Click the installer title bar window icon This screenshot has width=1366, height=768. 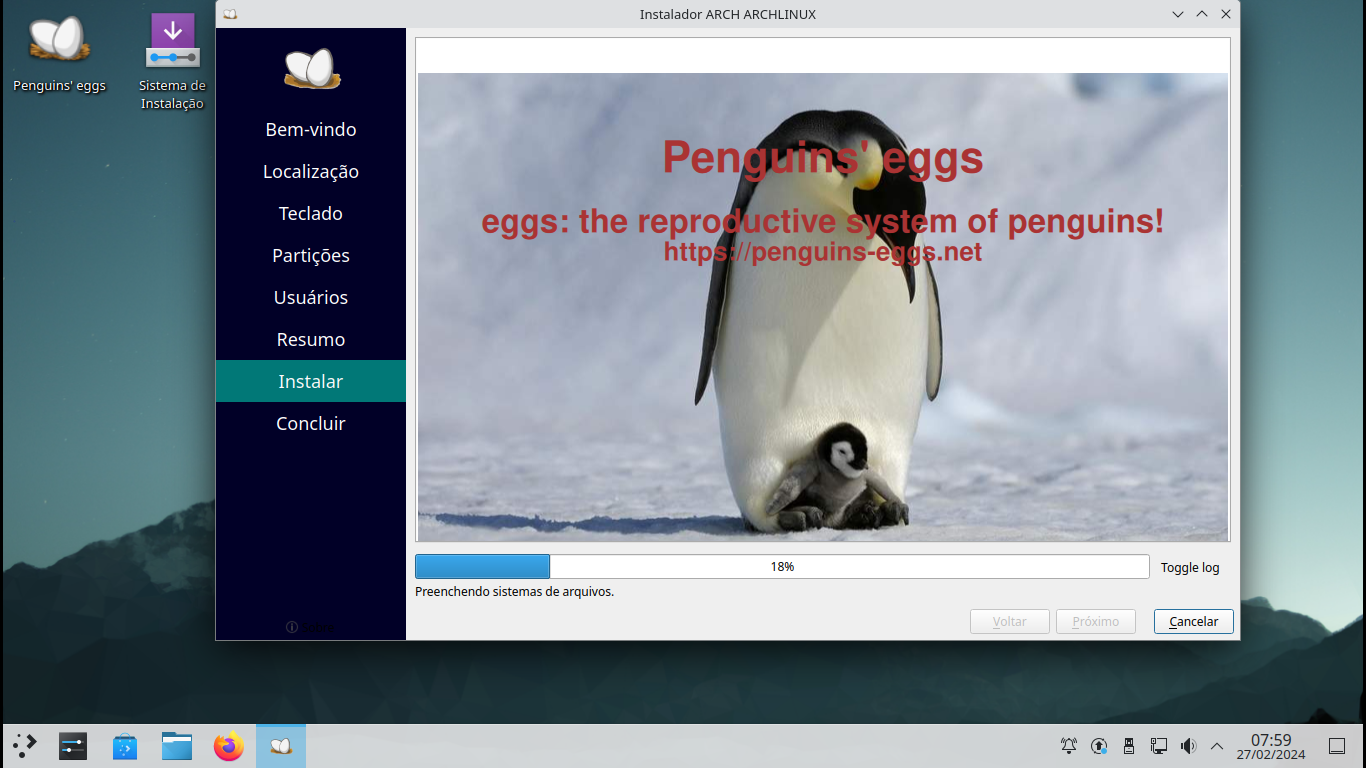tap(230, 14)
